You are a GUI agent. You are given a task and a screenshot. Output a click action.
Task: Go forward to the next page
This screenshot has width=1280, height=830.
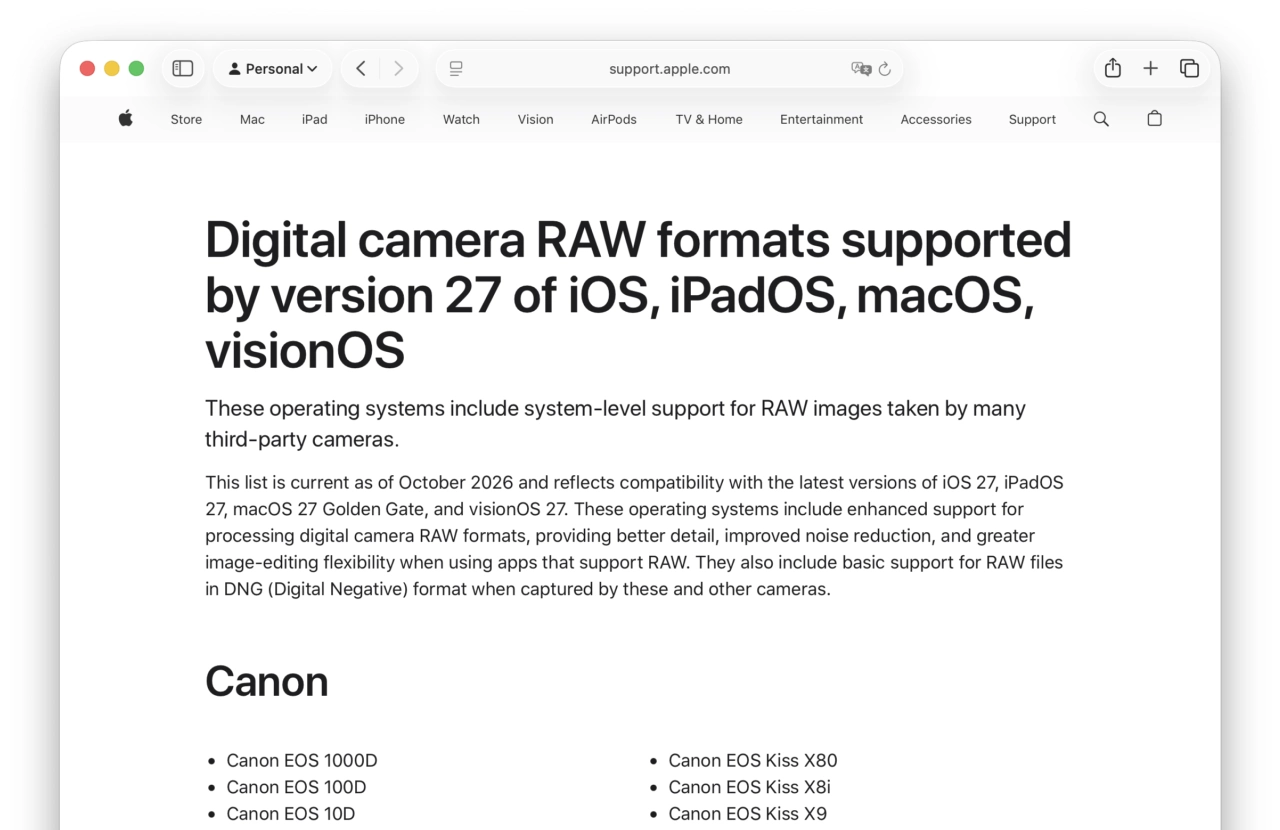click(399, 69)
